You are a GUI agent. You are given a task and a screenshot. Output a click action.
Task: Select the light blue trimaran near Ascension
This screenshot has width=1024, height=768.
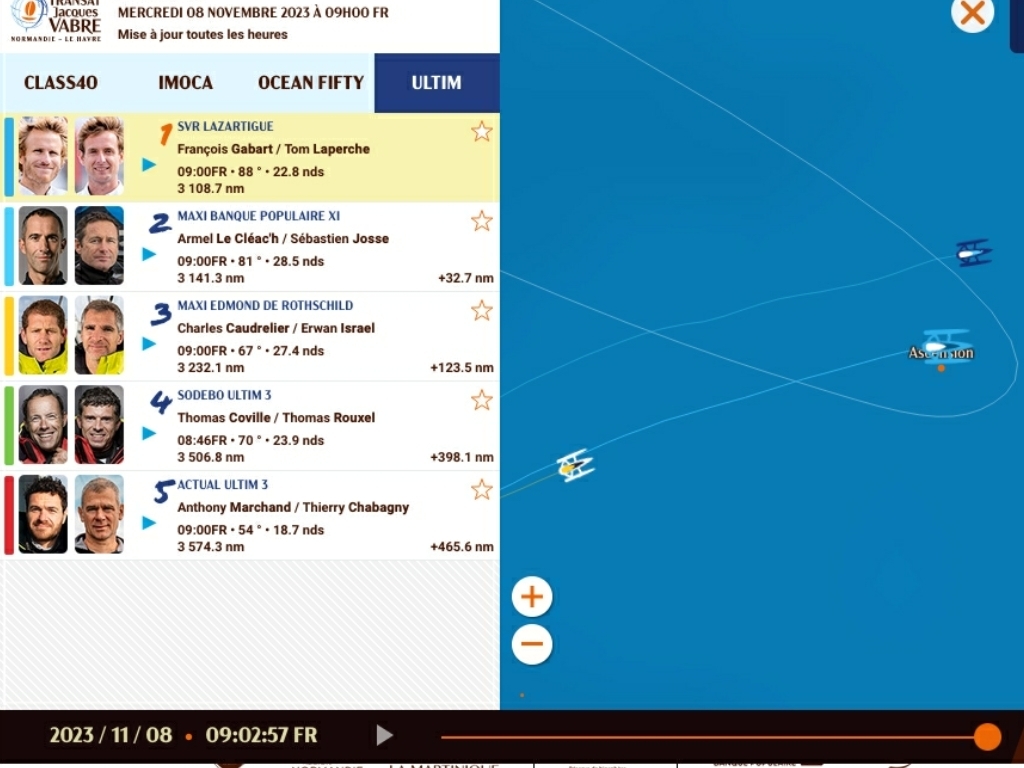(x=947, y=346)
